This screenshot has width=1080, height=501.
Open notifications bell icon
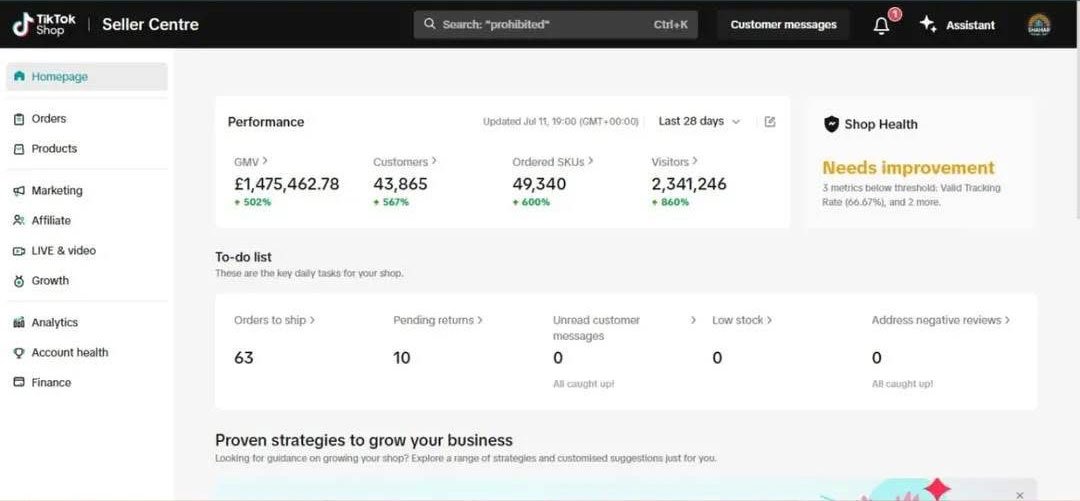[x=881, y=25]
